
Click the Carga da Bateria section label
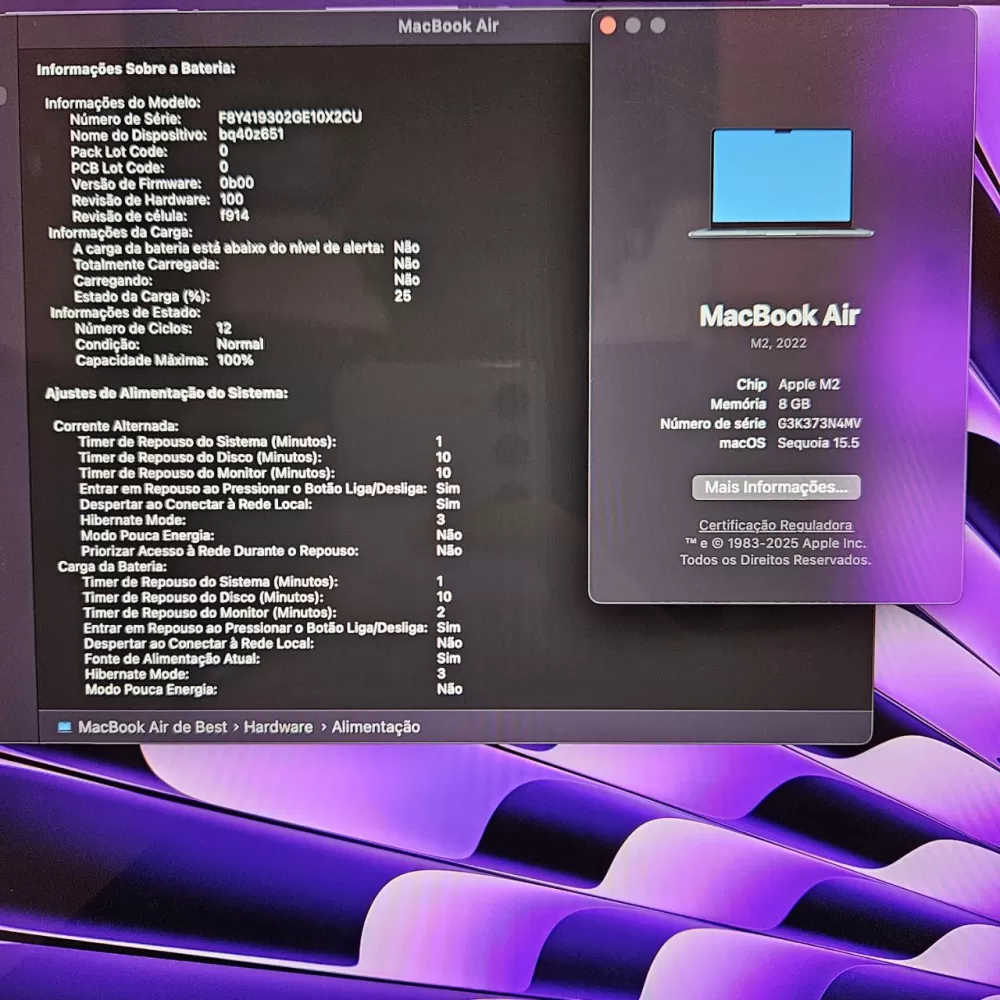112,566
